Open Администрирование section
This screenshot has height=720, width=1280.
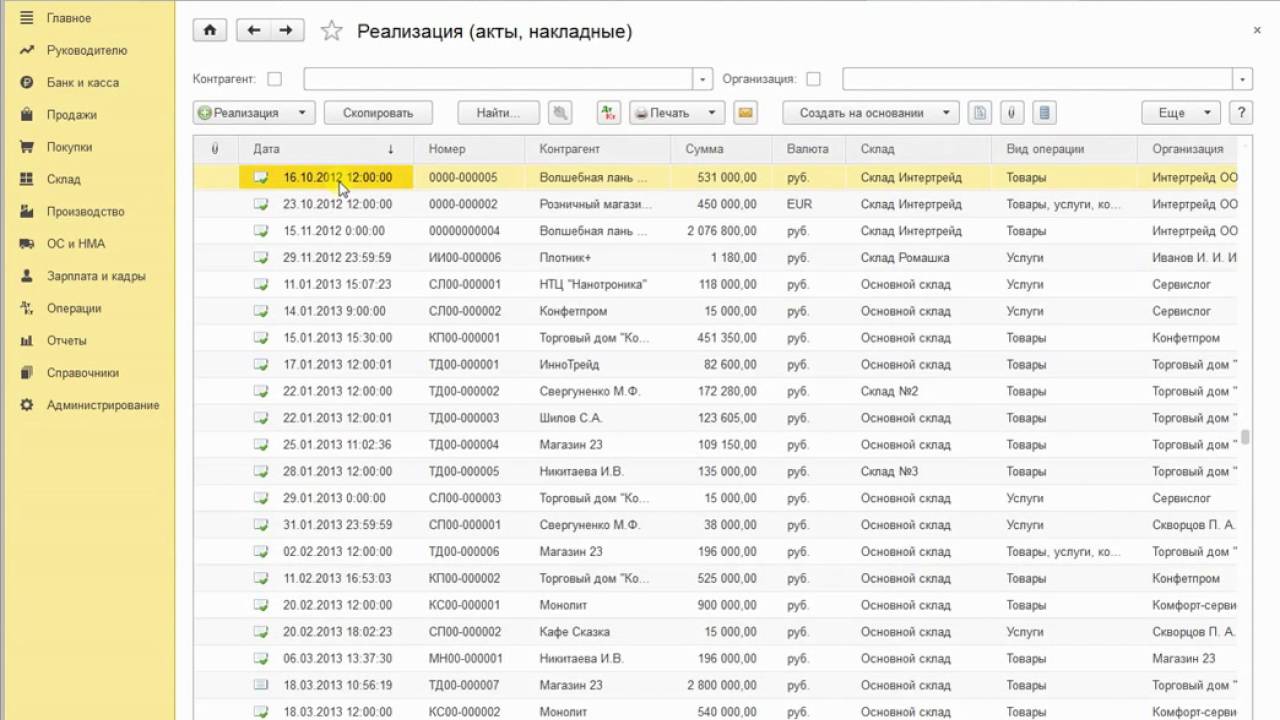tap(103, 405)
